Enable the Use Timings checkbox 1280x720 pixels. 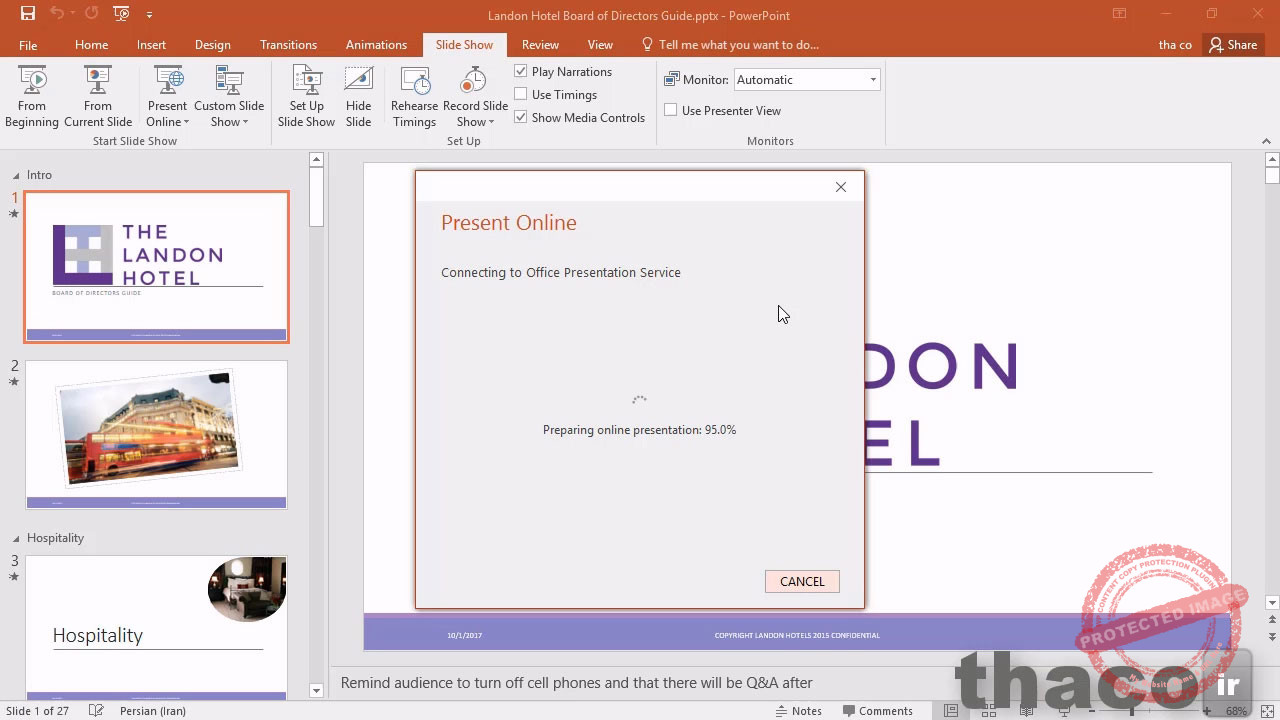tap(521, 95)
